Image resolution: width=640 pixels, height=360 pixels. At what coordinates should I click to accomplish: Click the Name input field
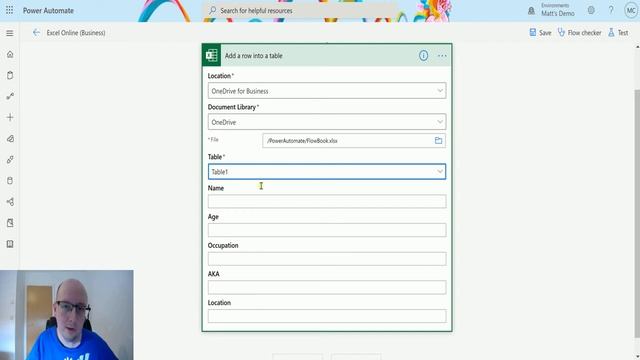coord(327,201)
